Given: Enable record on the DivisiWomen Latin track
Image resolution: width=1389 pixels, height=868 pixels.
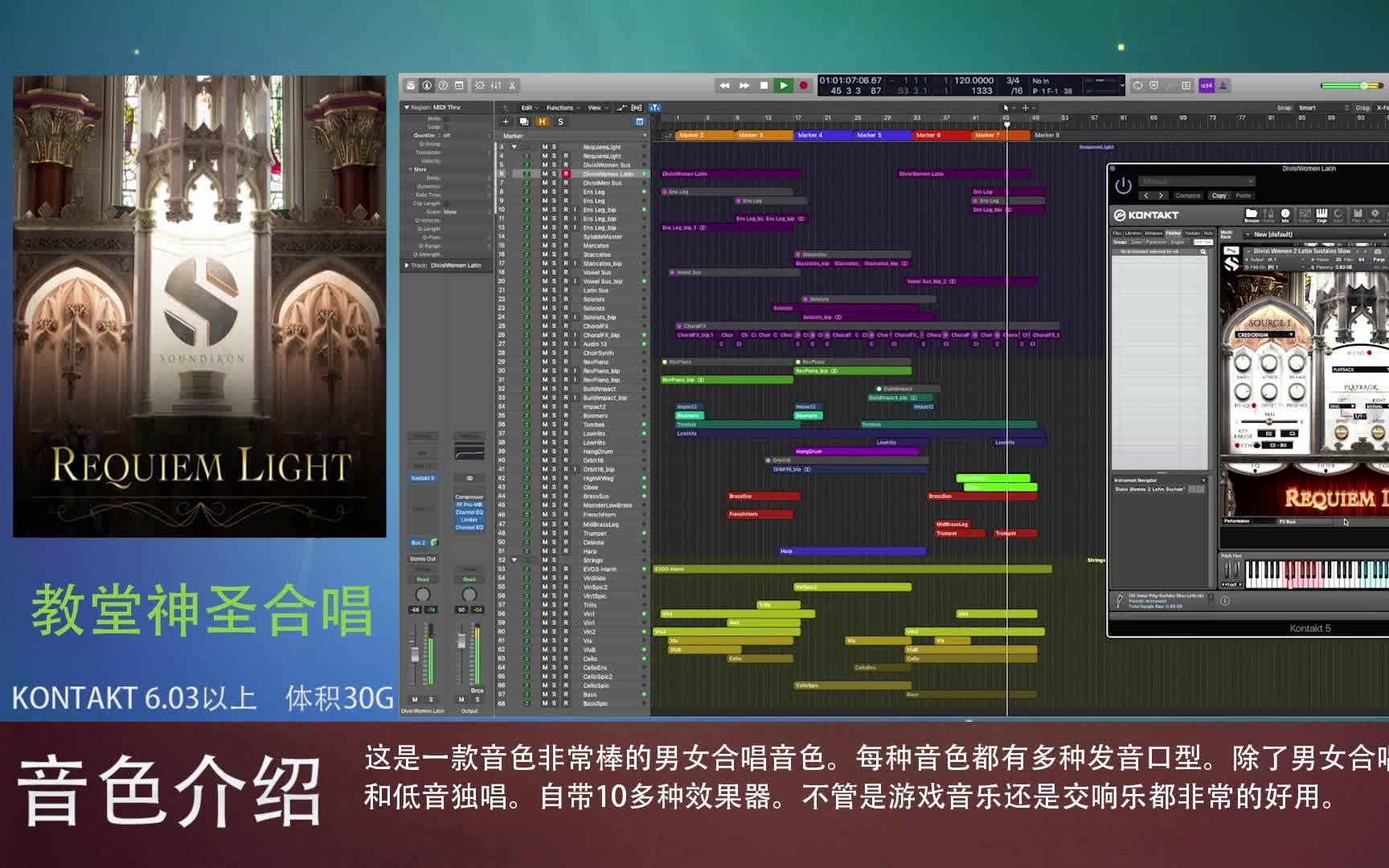Looking at the screenshot, I should click(567, 174).
